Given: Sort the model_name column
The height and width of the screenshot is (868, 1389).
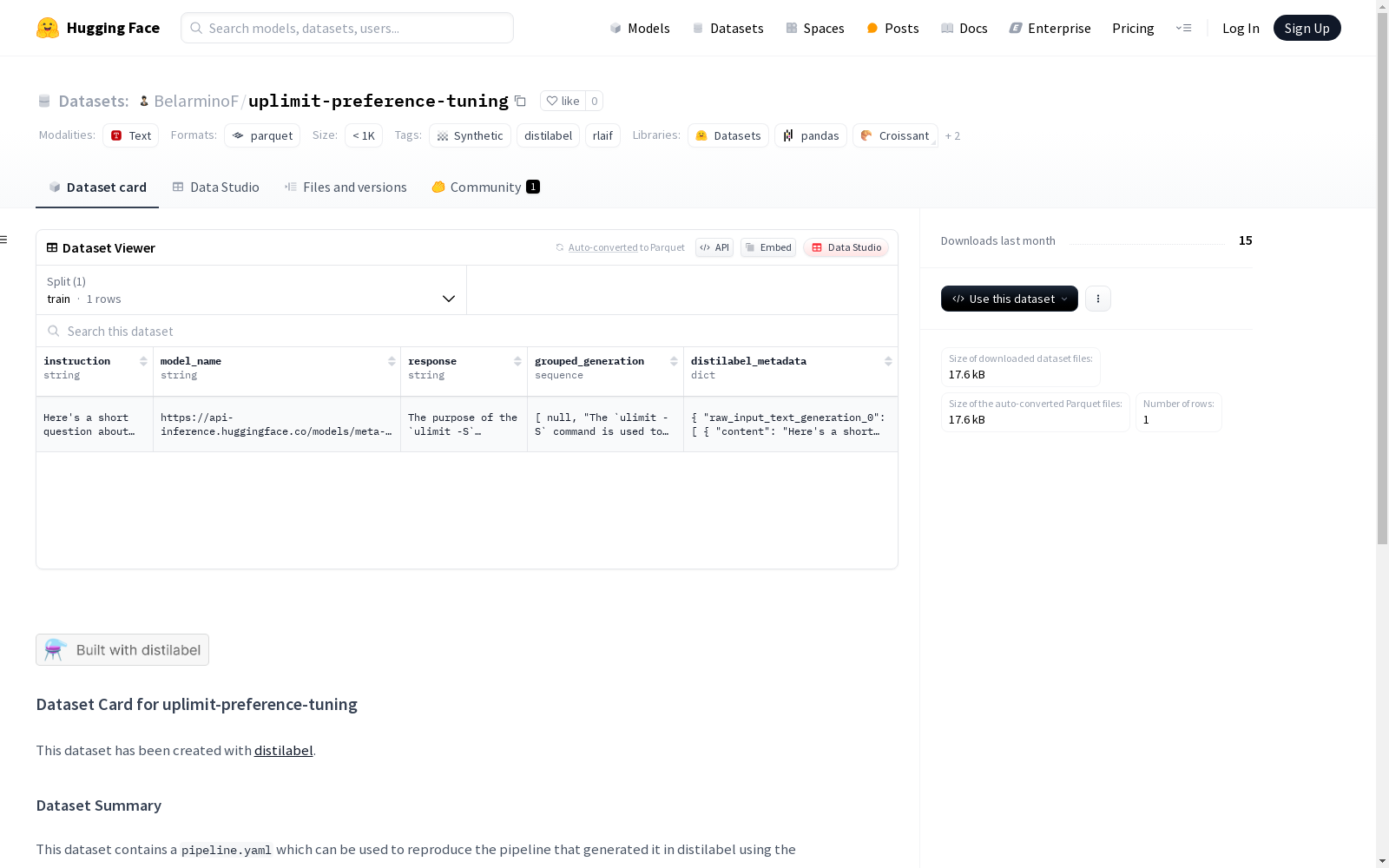Looking at the screenshot, I should (x=392, y=361).
